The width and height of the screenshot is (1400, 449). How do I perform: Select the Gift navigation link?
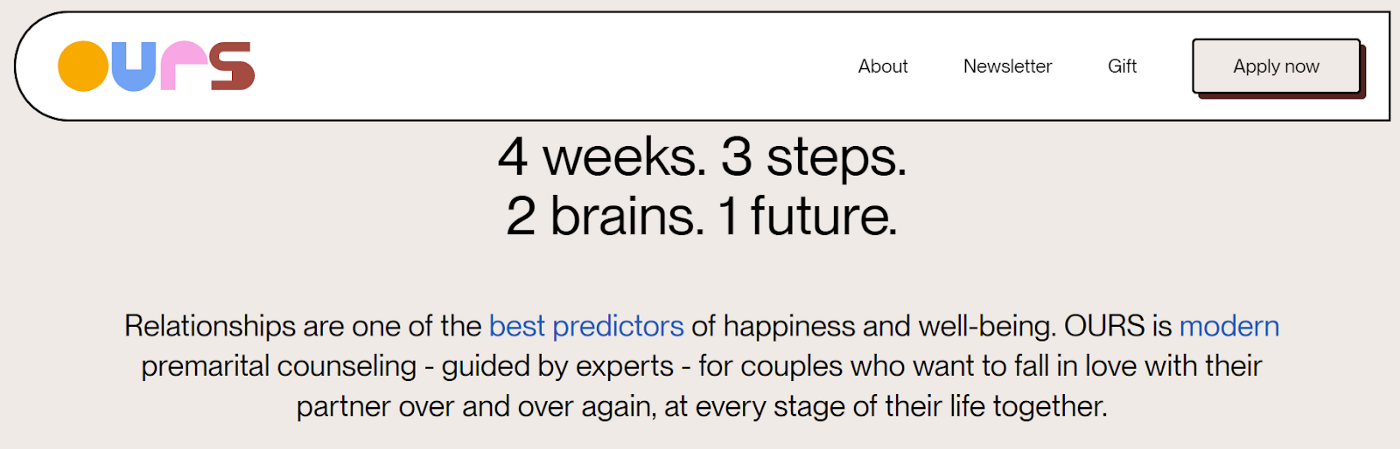tap(1122, 67)
